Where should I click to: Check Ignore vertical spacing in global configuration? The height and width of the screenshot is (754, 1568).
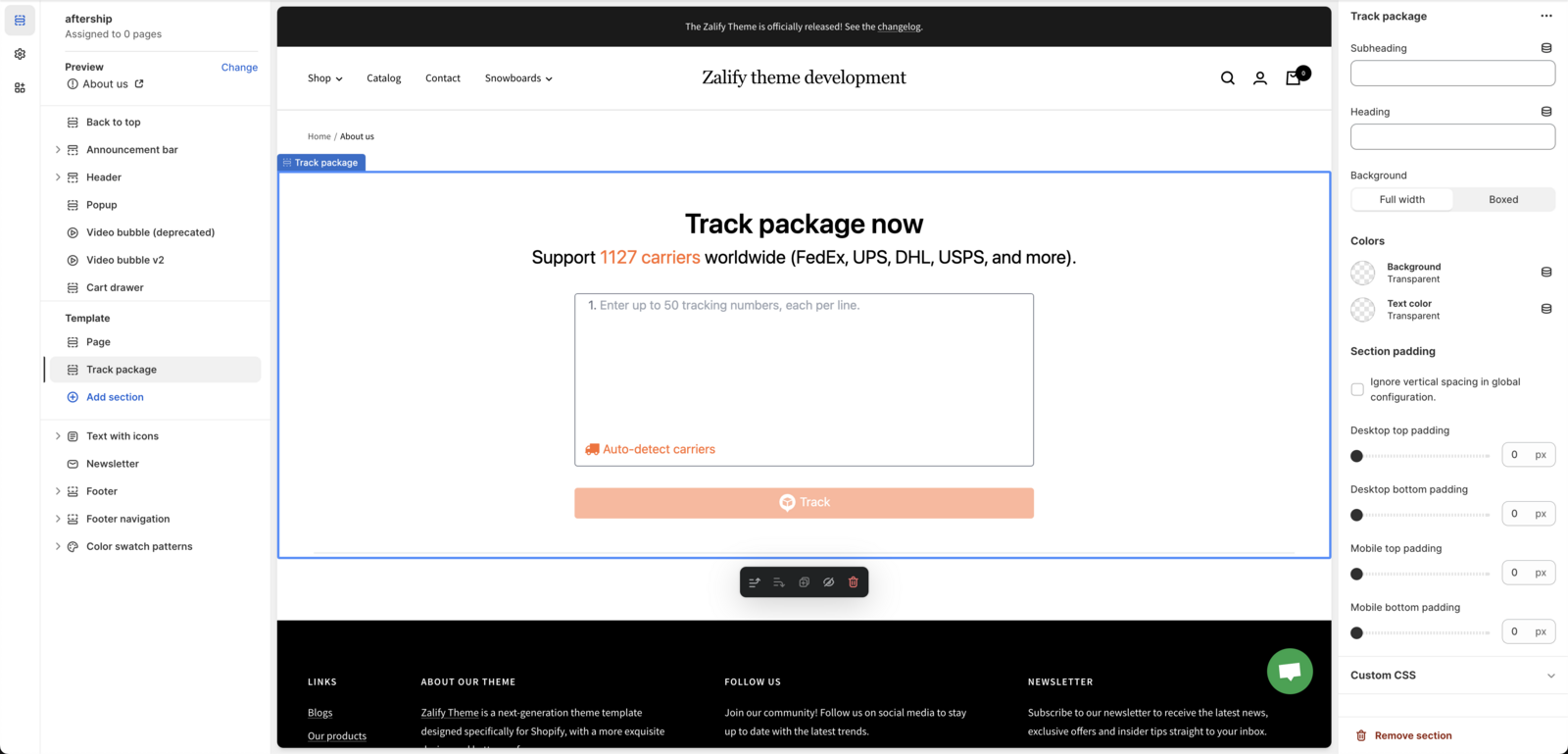coord(1357,389)
